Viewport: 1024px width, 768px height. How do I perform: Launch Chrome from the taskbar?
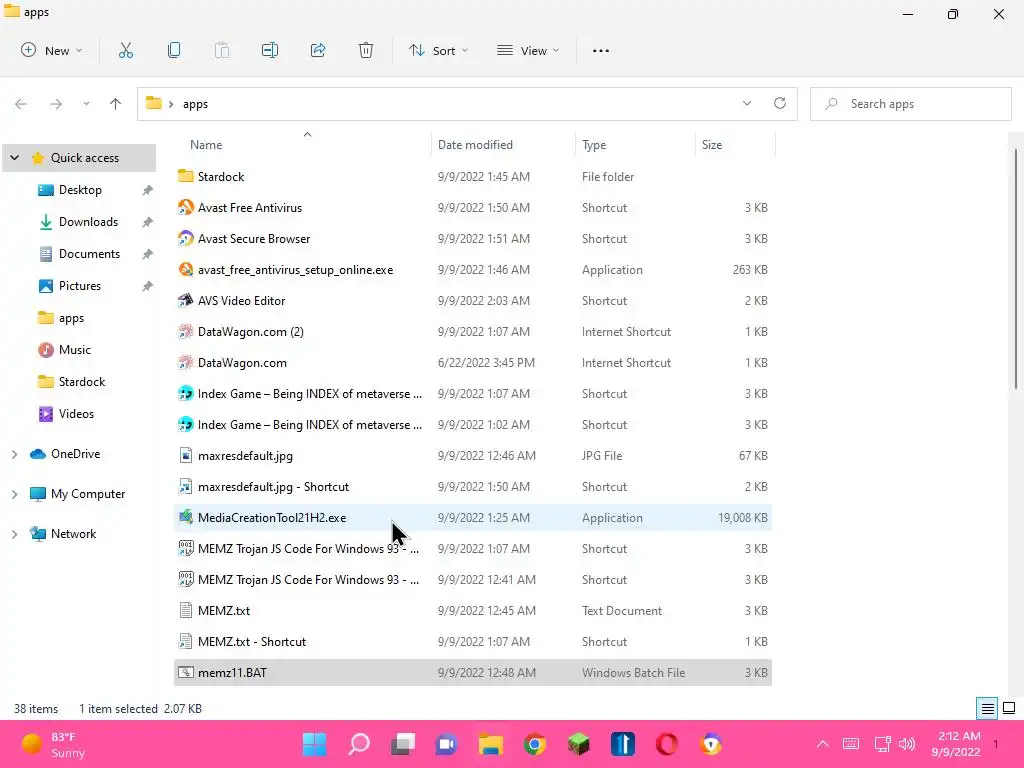[x=535, y=744]
